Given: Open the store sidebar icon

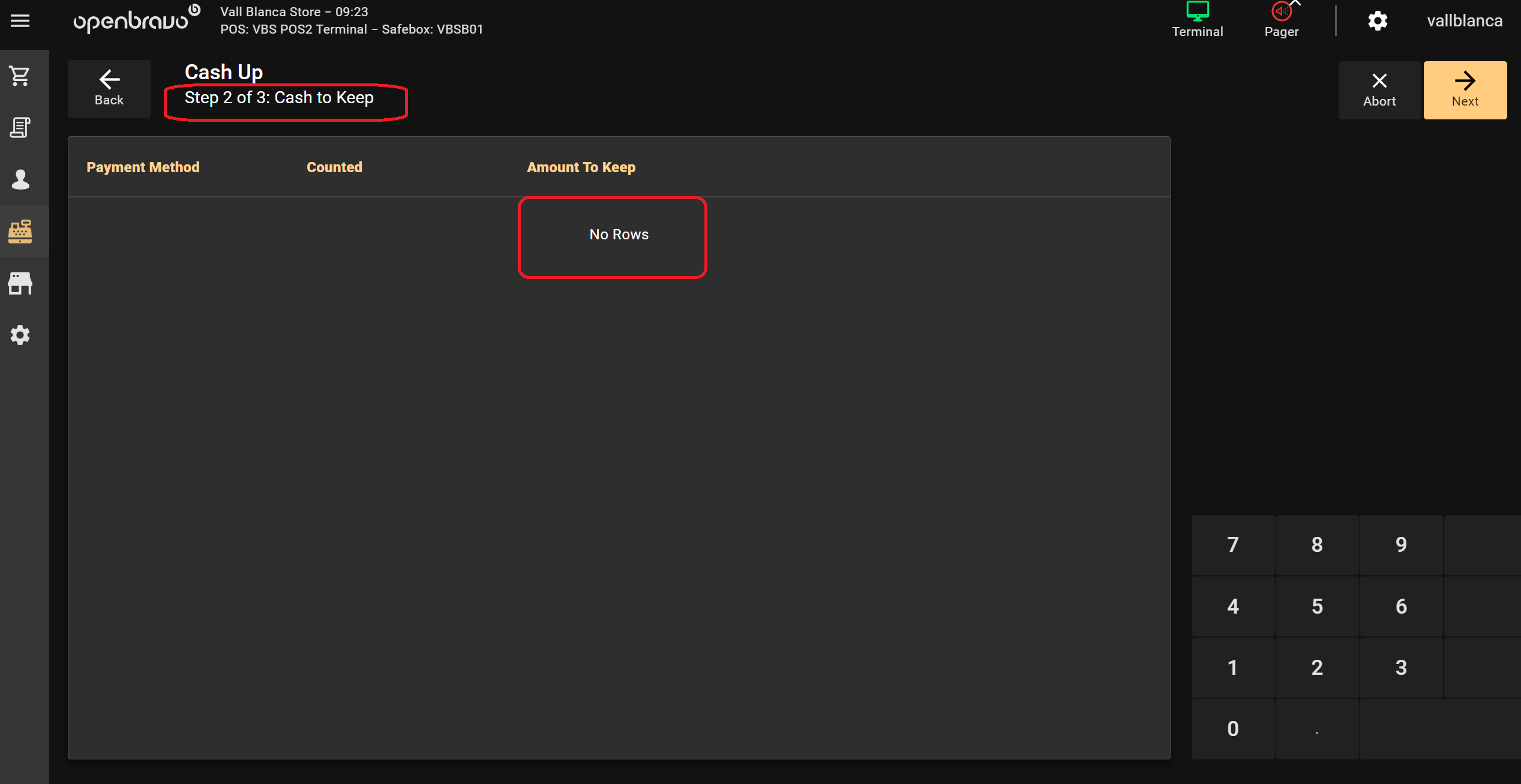Looking at the screenshot, I should point(20,283).
